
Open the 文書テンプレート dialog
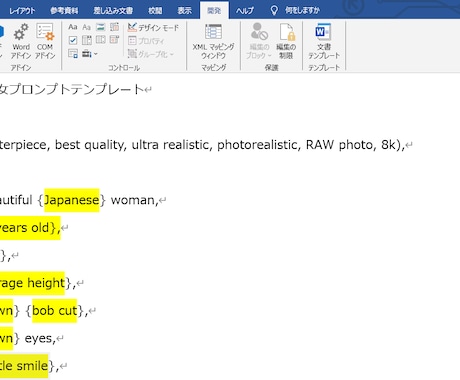(324, 41)
